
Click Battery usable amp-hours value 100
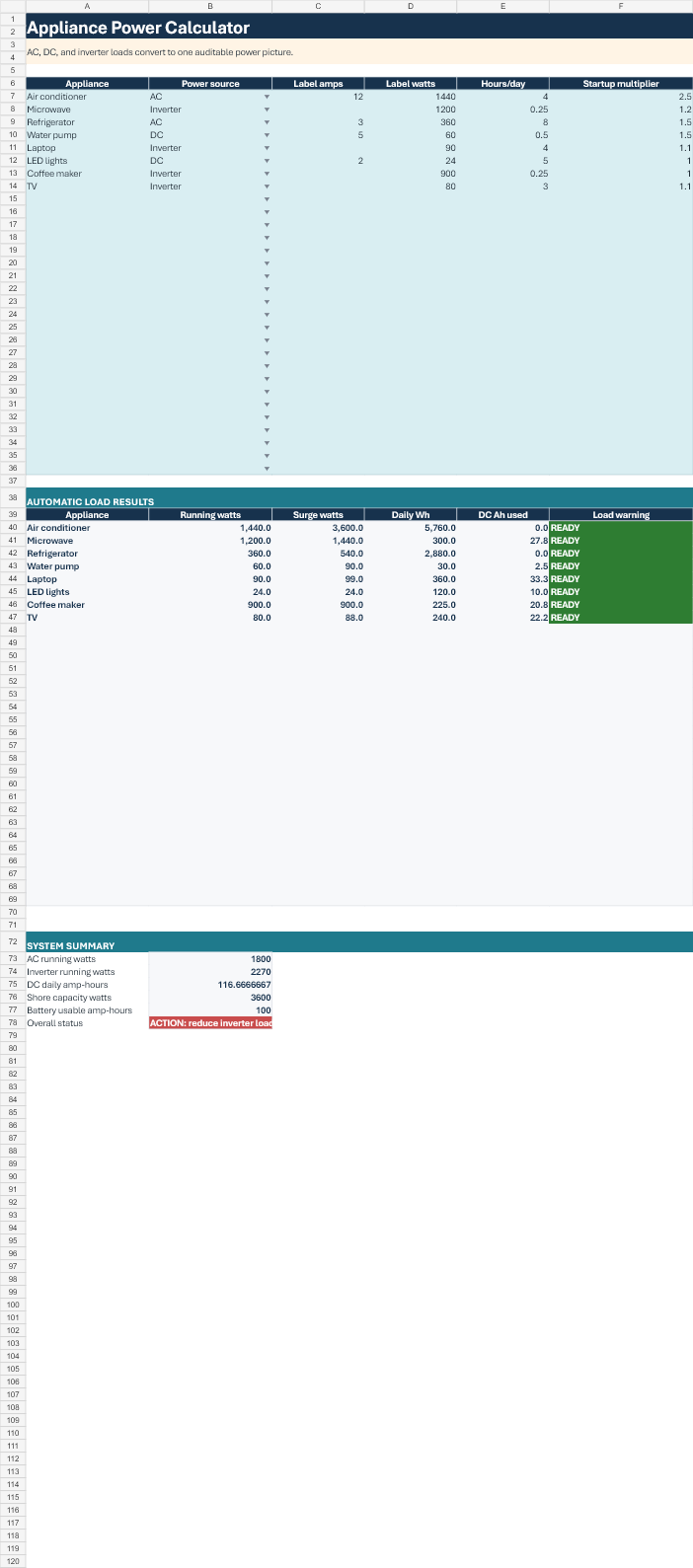pyautogui.click(x=210, y=1010)
